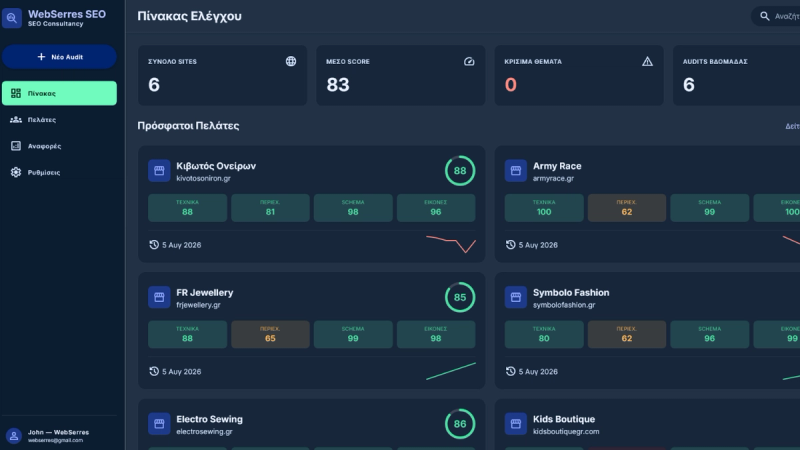This screenshot has height=450, width=800.
Task: Click Schema 98 tile on Κιβωτός Ονείρων
Action: click(x=353, y=208)
